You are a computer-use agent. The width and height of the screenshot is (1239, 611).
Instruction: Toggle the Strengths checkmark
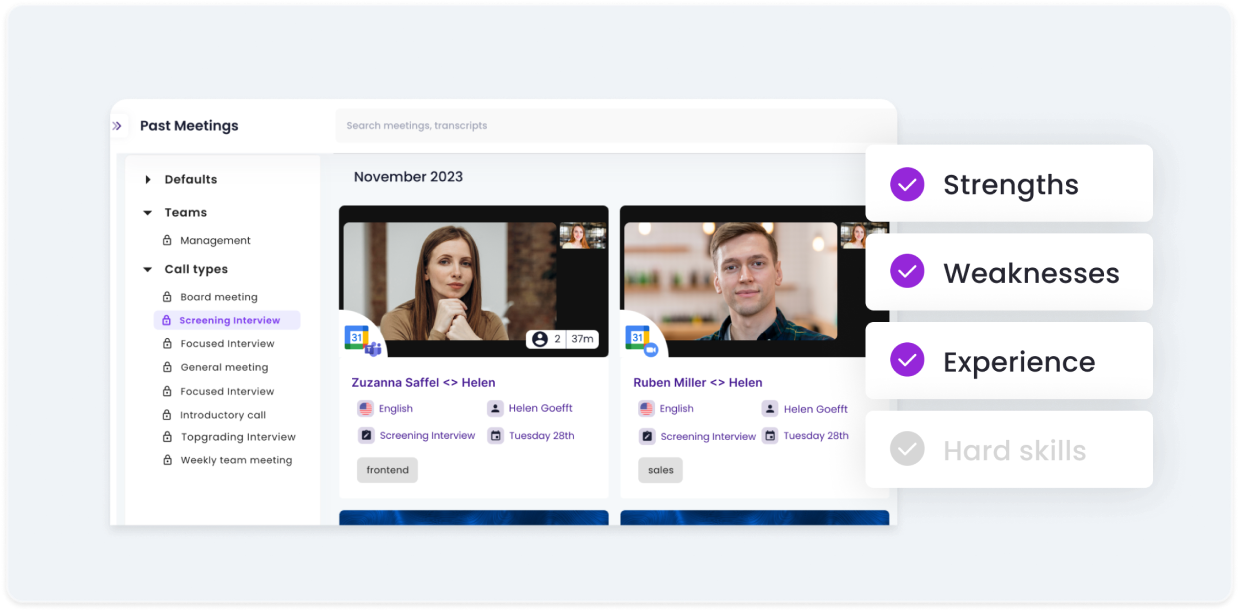[x=907, y=184]
